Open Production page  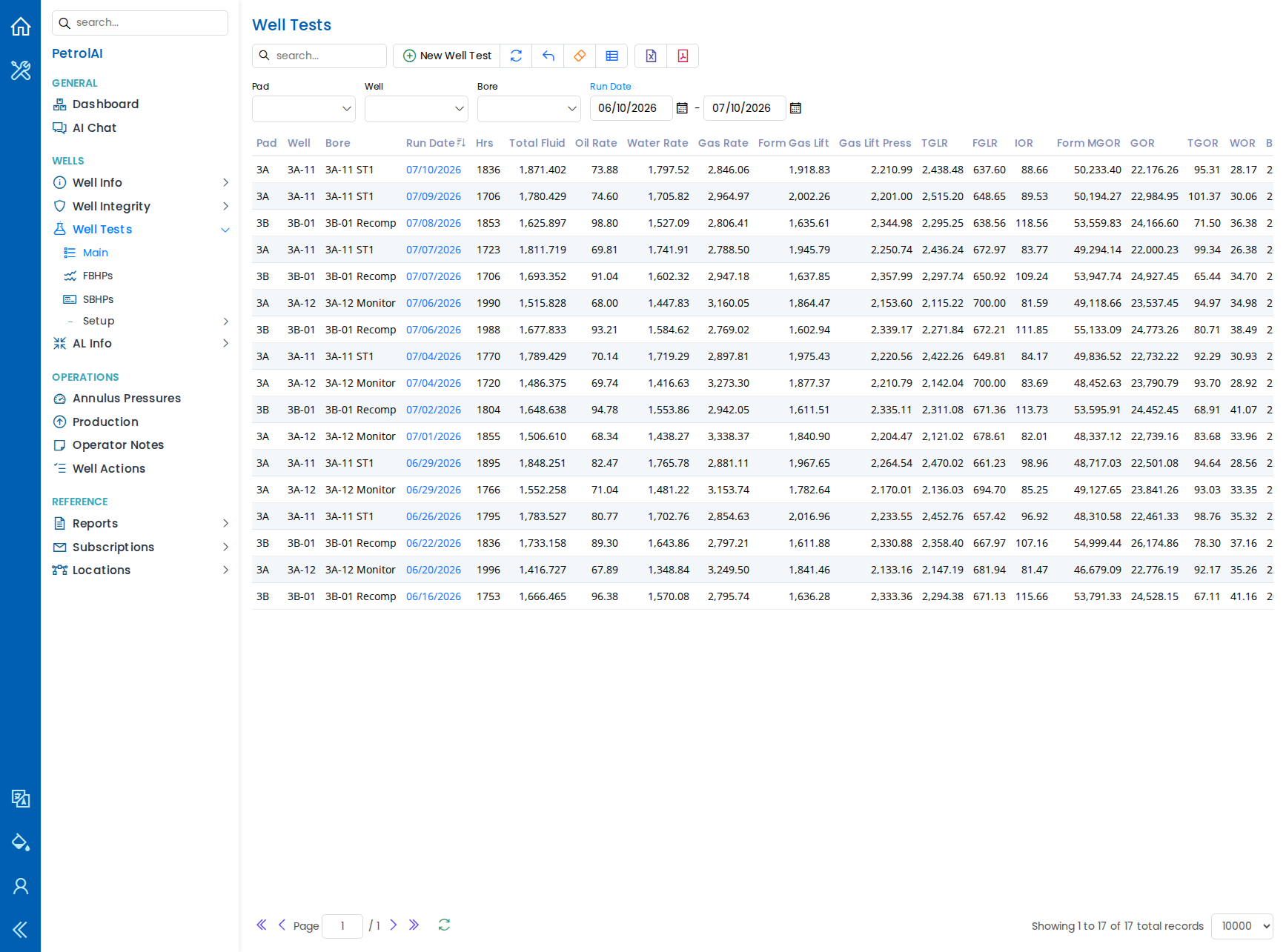coord(105,422)
